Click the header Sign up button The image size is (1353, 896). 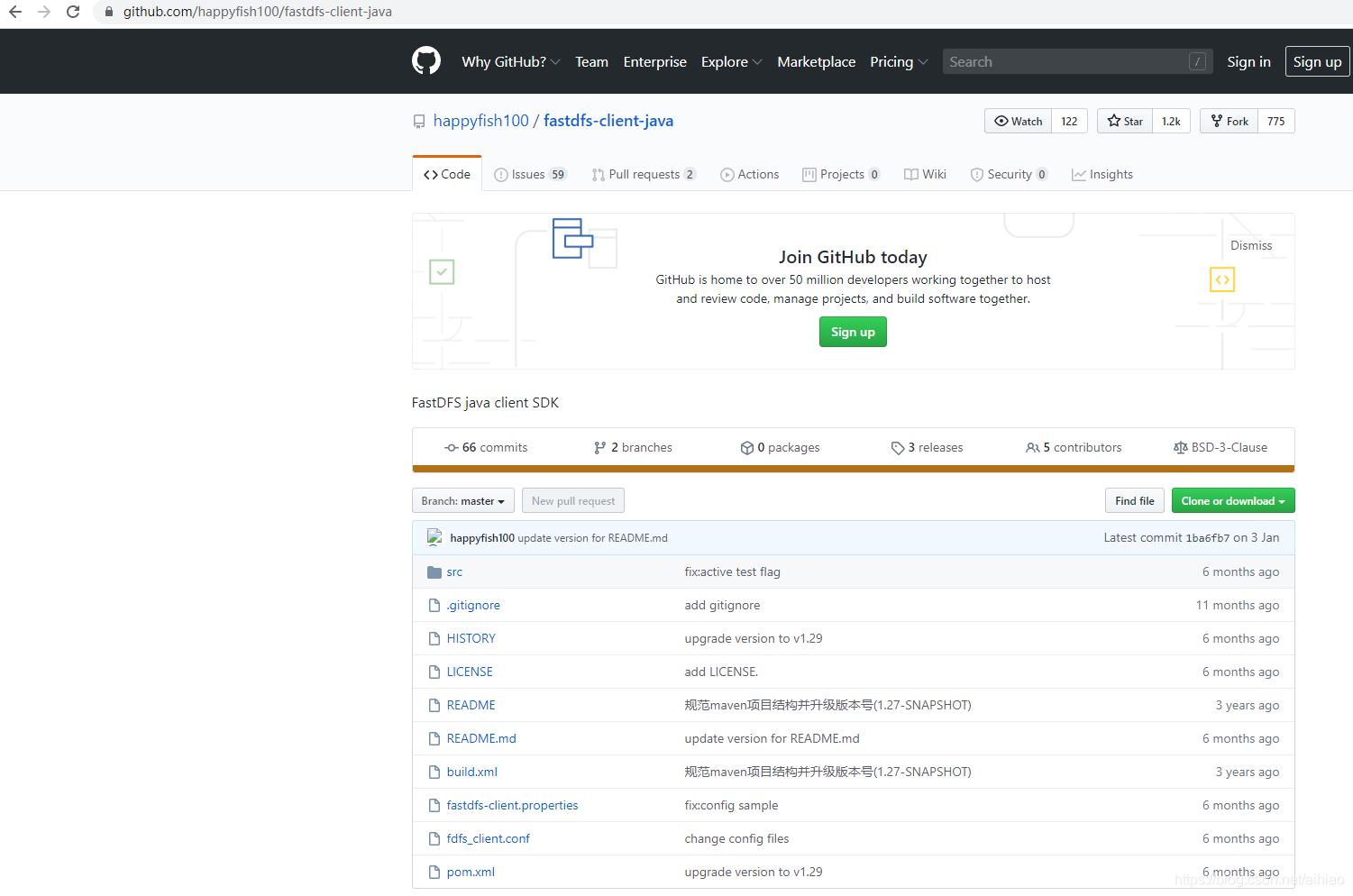tap(1317, 61)
